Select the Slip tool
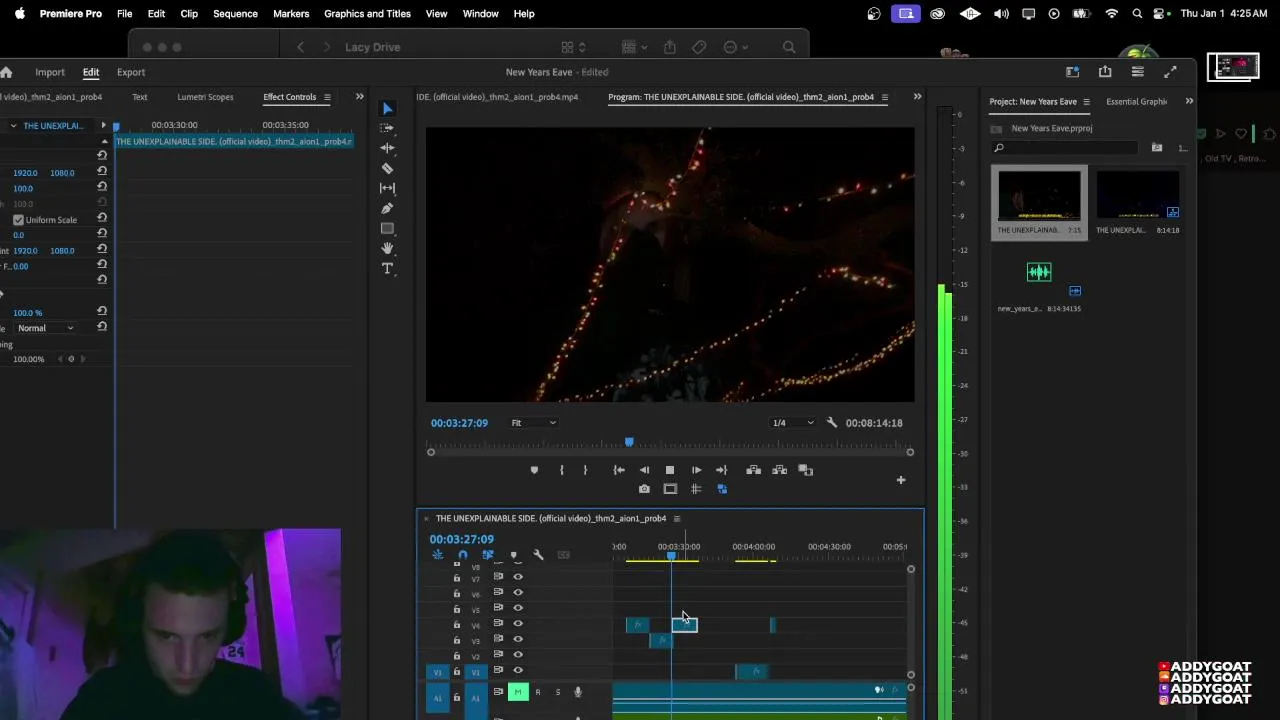The height and width of the screenshot is (720, 1280). 388,188
